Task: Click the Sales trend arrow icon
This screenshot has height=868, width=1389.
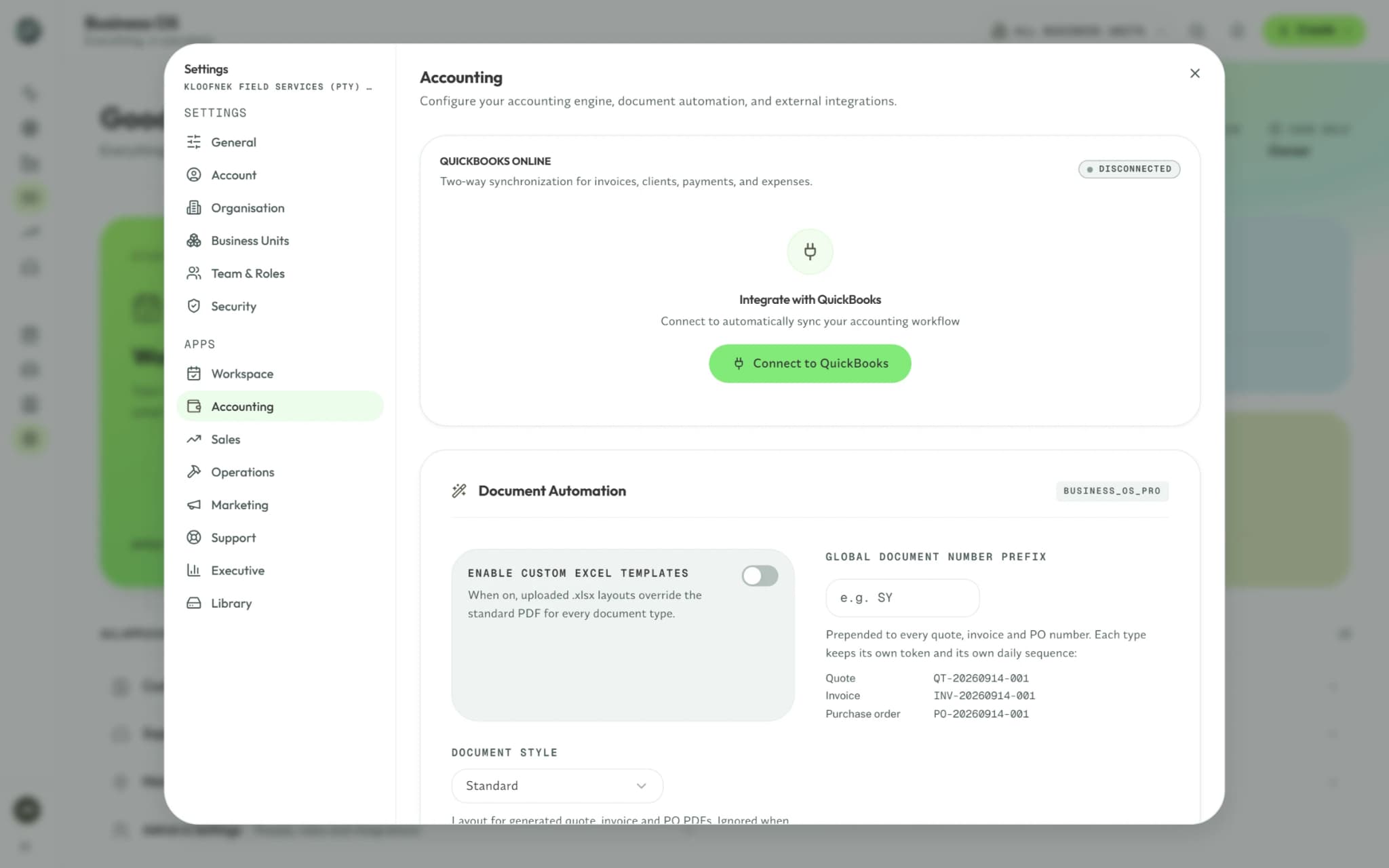Action: click(194, 439)
